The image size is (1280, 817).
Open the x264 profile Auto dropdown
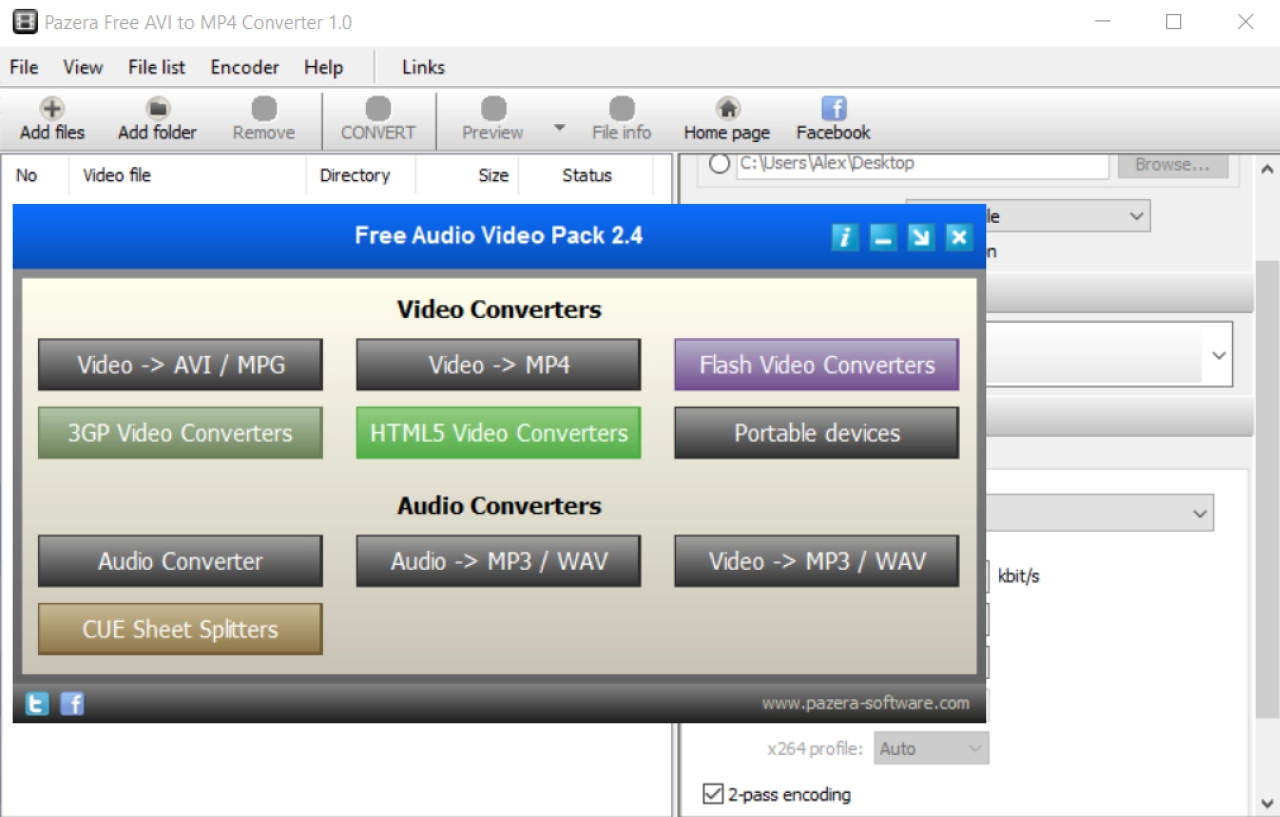click(932, 748)
